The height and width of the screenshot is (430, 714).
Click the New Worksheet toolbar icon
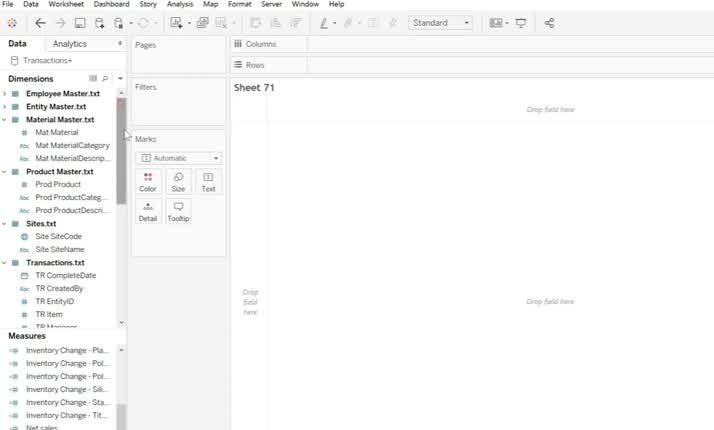[177, 23]
